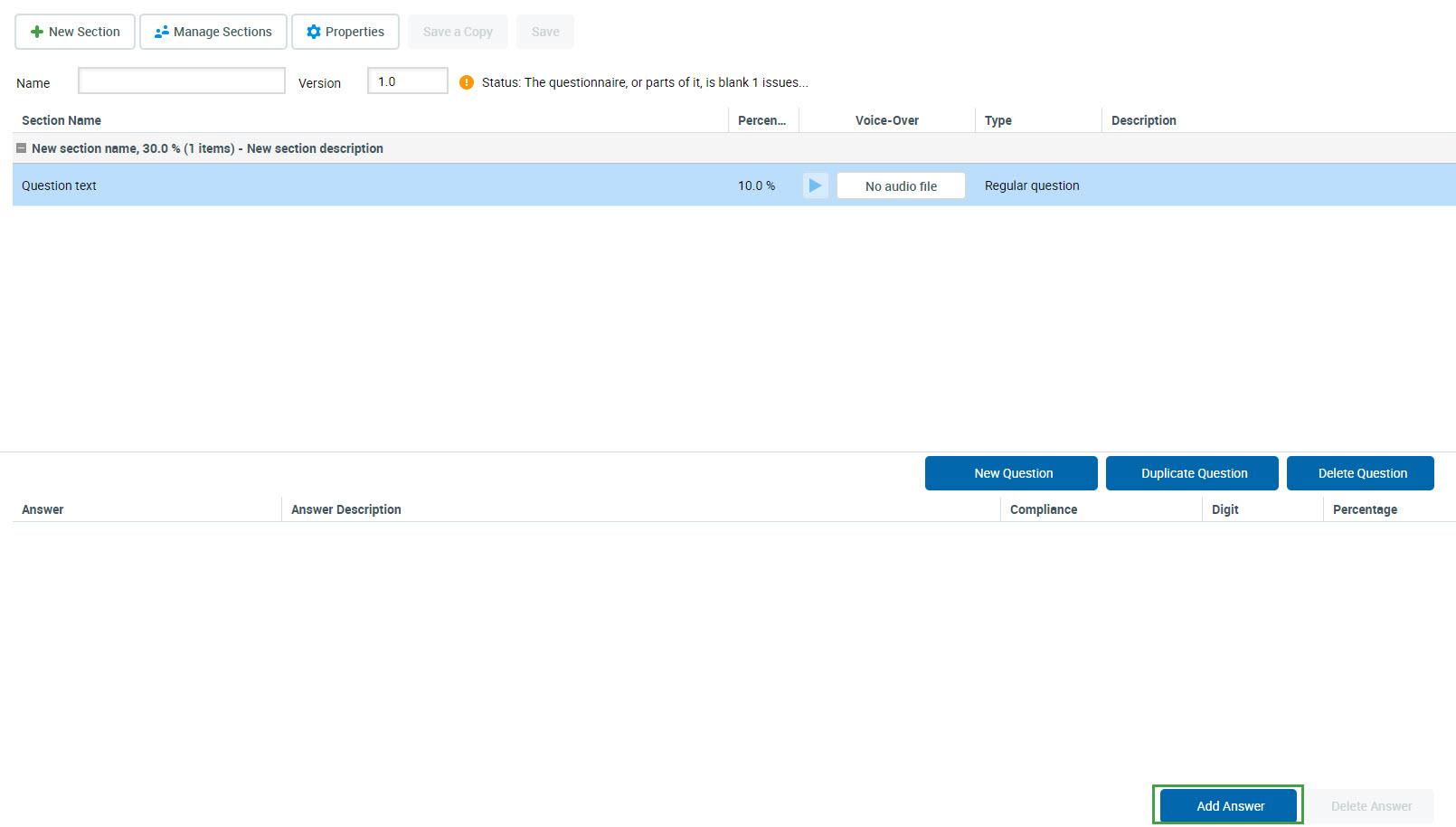
Task: Open questionnaire Properties gear button
Action: coord(345,32)
